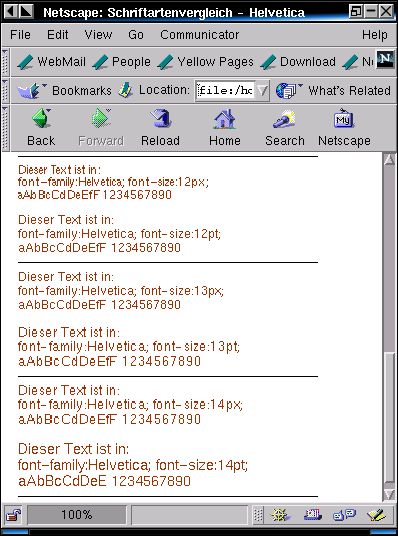Image resolution: width=398 pixels, height=536 pixels.
Task: Collapse the location toolbar via its grip
Action: tap(5, 91)
